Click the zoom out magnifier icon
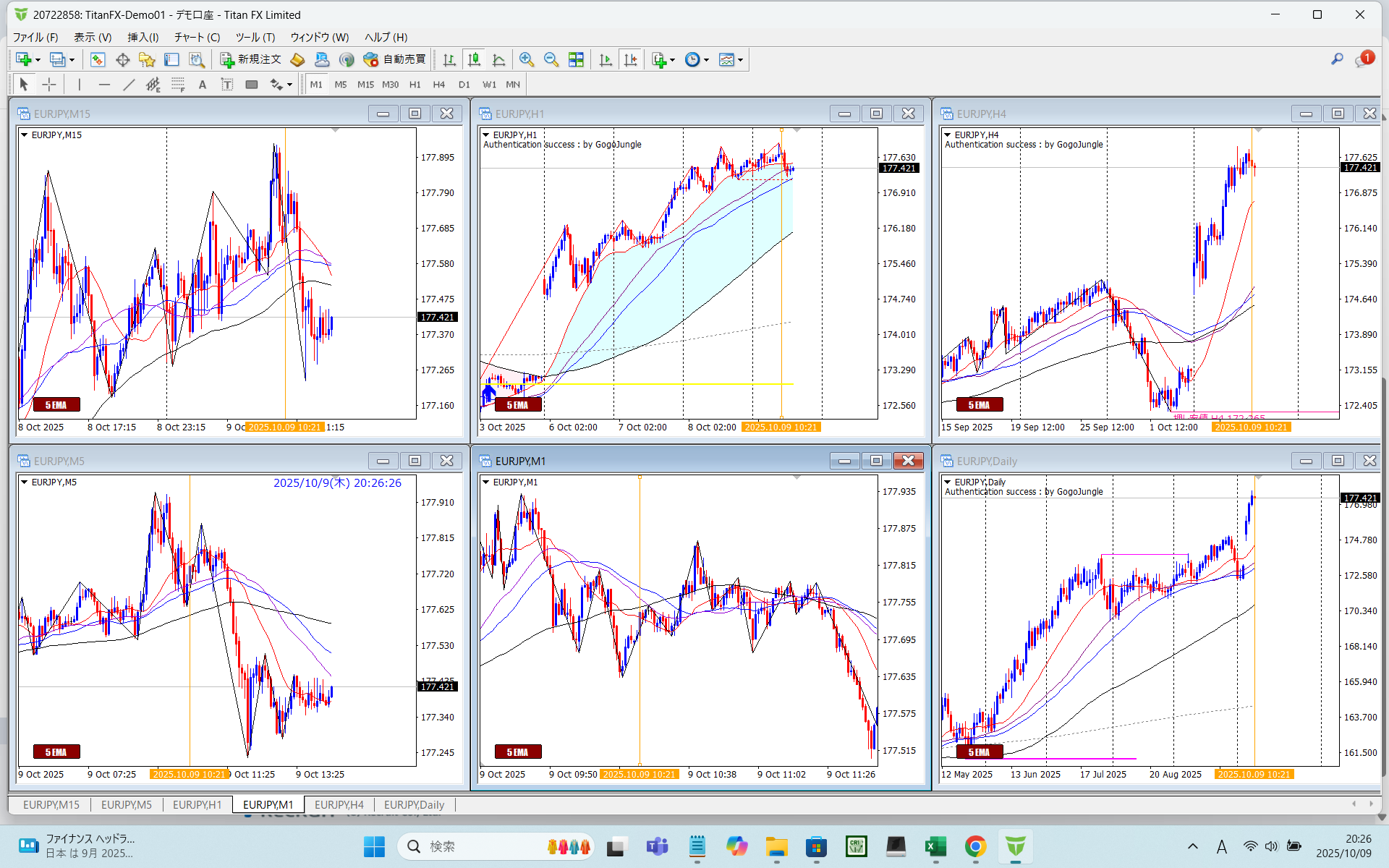Viewport: 1389px width, 868px height. pos(551,60)
